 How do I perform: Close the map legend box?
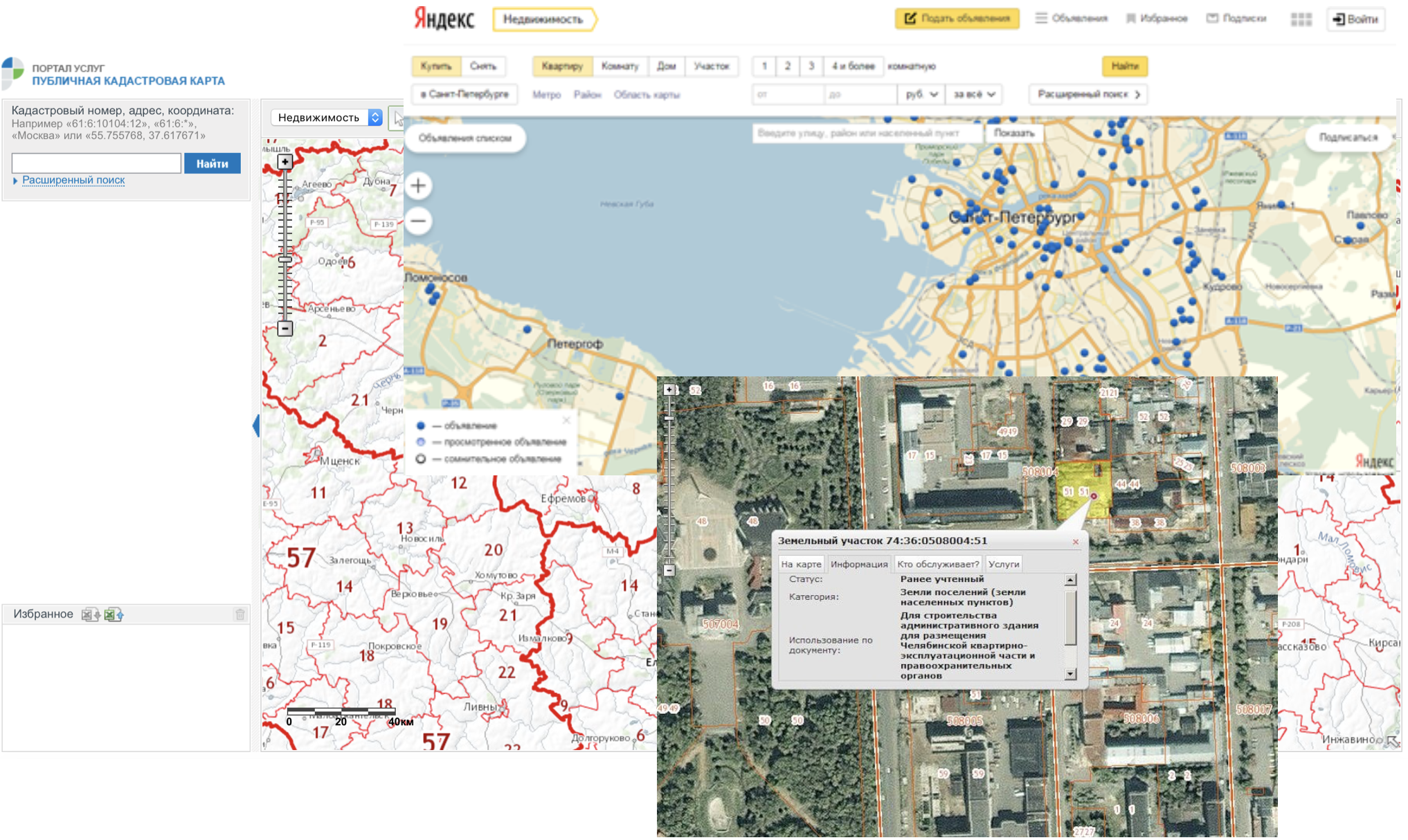coord(566,420)
